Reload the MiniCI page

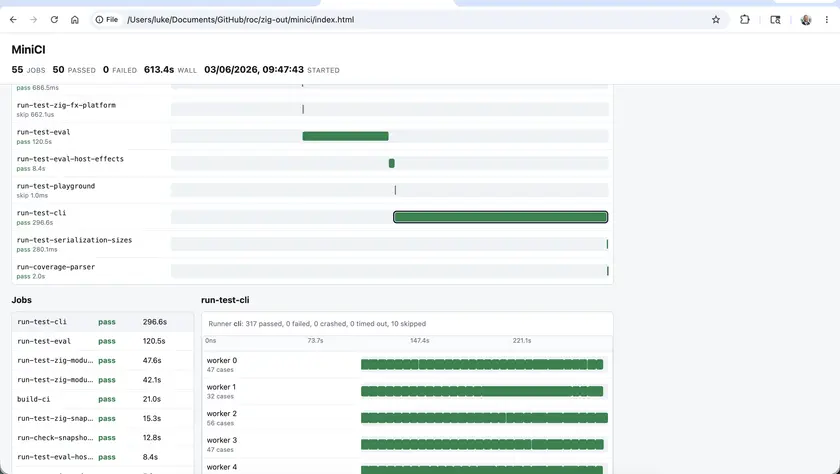(x=54, y=20)
